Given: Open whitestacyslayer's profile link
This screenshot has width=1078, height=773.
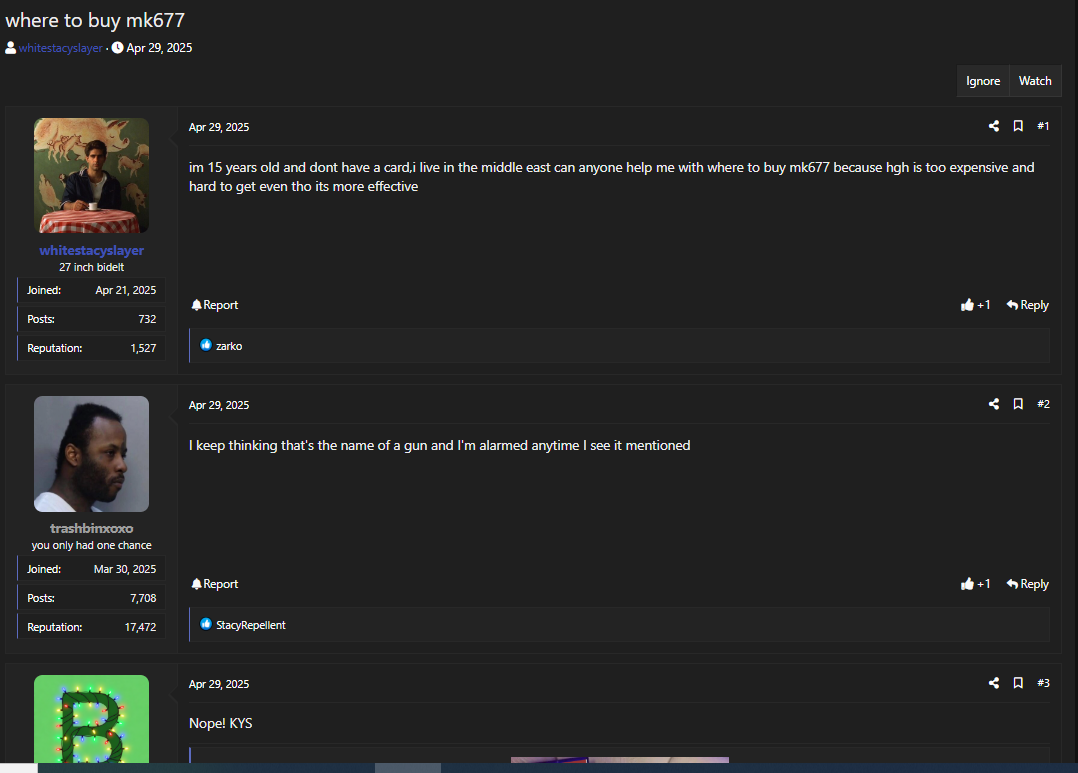Looking at the screenshot, I should click(61, 47).
